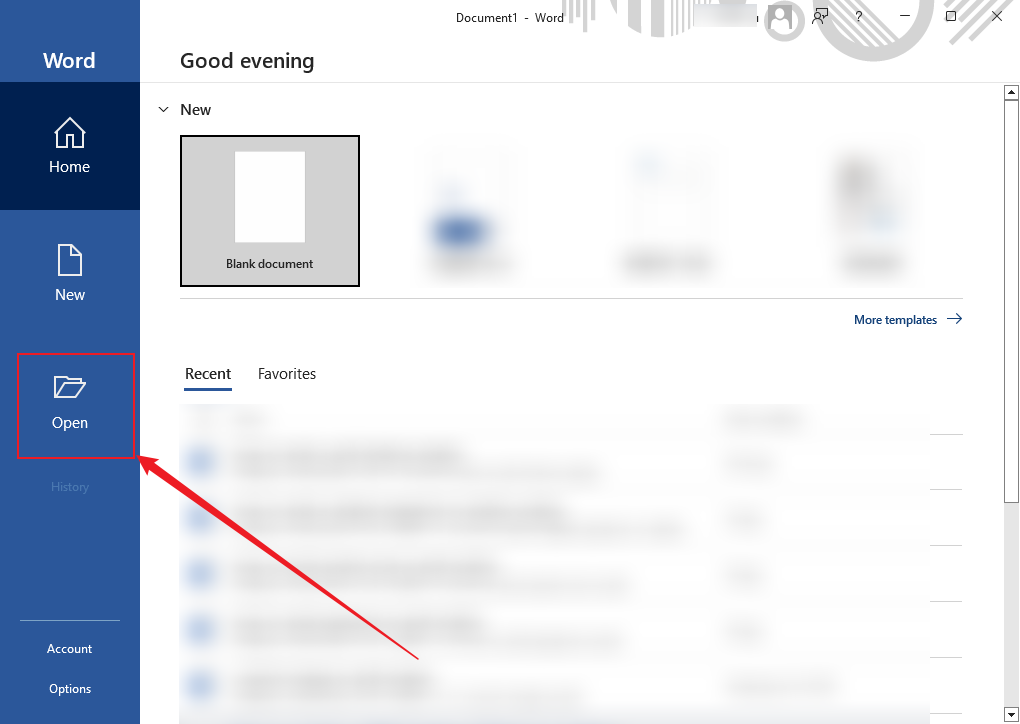Viewport: 1020px width, 724px height.
Task: Open Account settings from the sidebar
Action: click(x=69, y=648)
